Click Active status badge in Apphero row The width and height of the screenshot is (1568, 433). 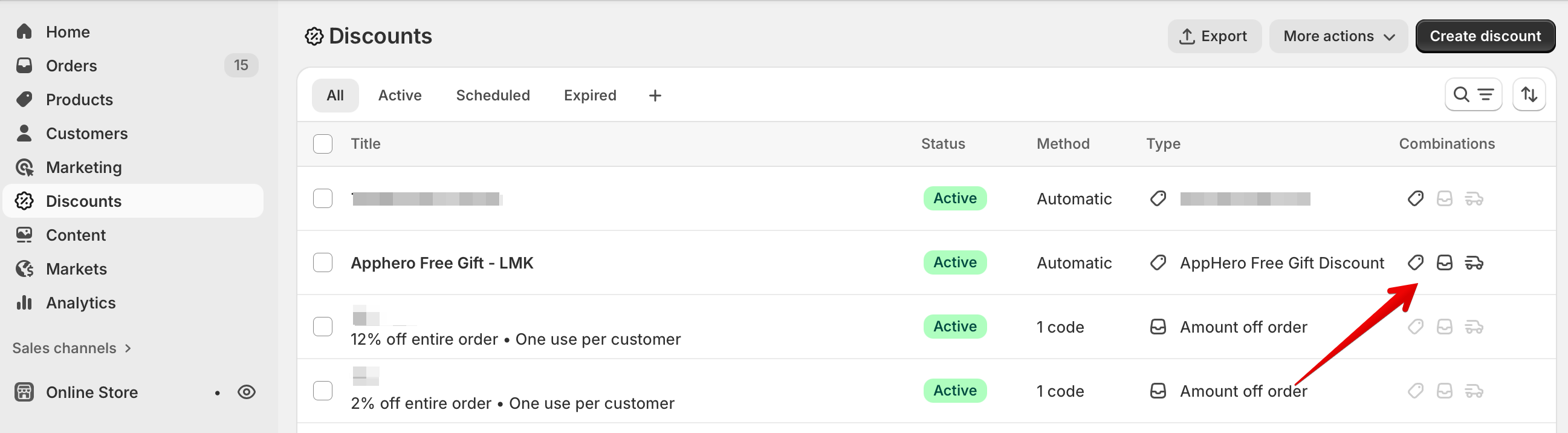pos(954,262)
